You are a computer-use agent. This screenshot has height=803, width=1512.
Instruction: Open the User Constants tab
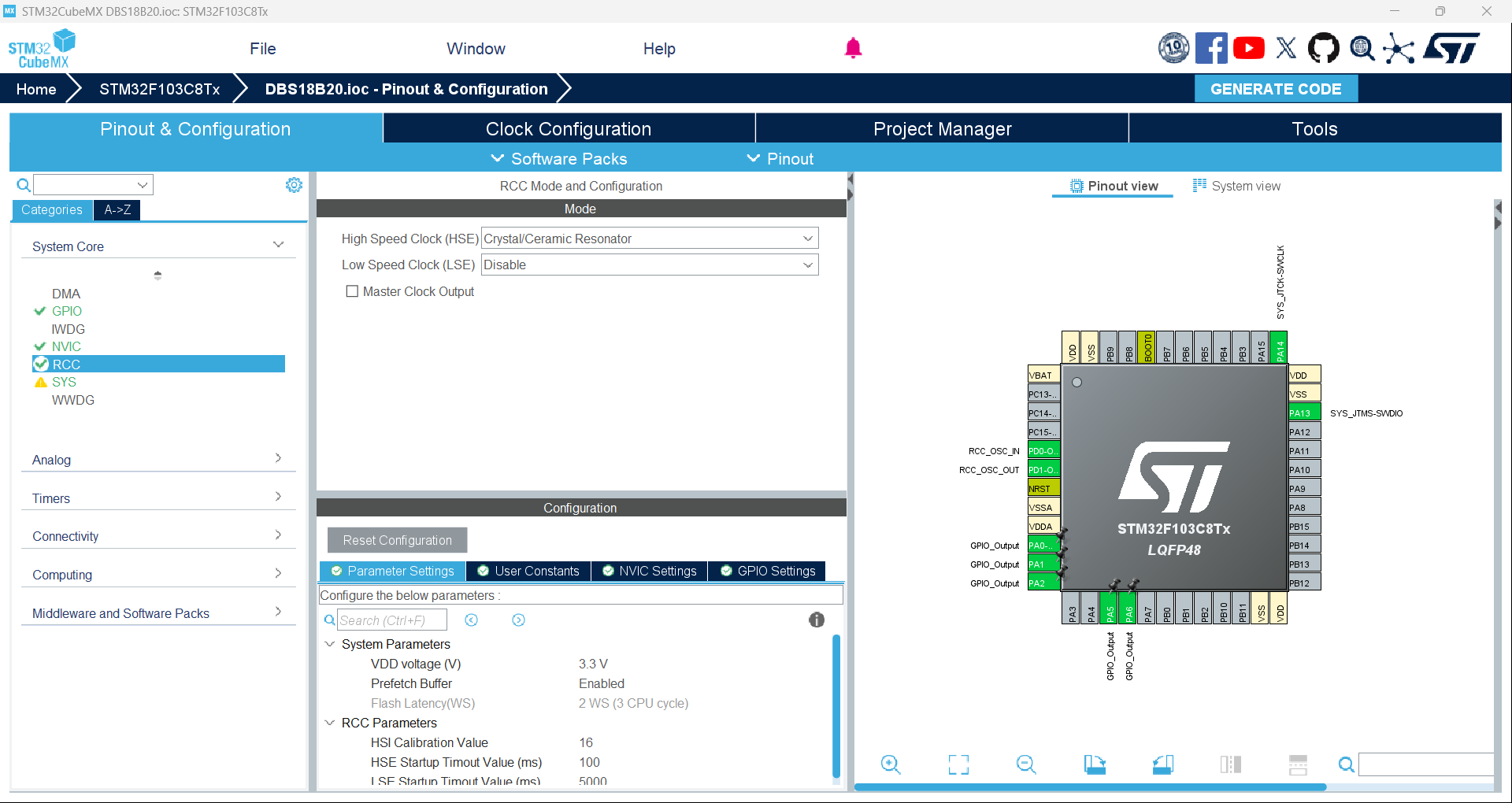coord(528,571)
